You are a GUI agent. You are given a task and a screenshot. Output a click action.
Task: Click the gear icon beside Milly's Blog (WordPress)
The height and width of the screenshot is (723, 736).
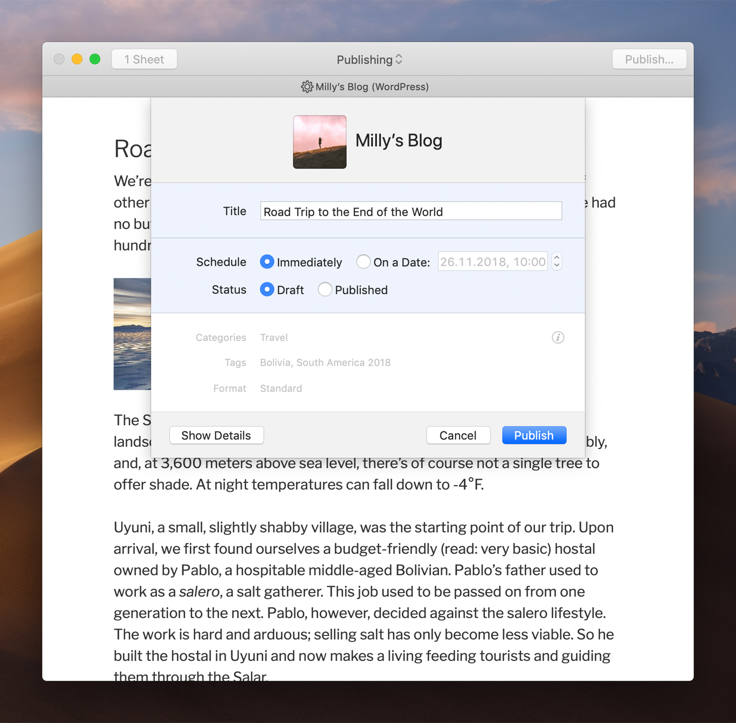coord(307,87)
